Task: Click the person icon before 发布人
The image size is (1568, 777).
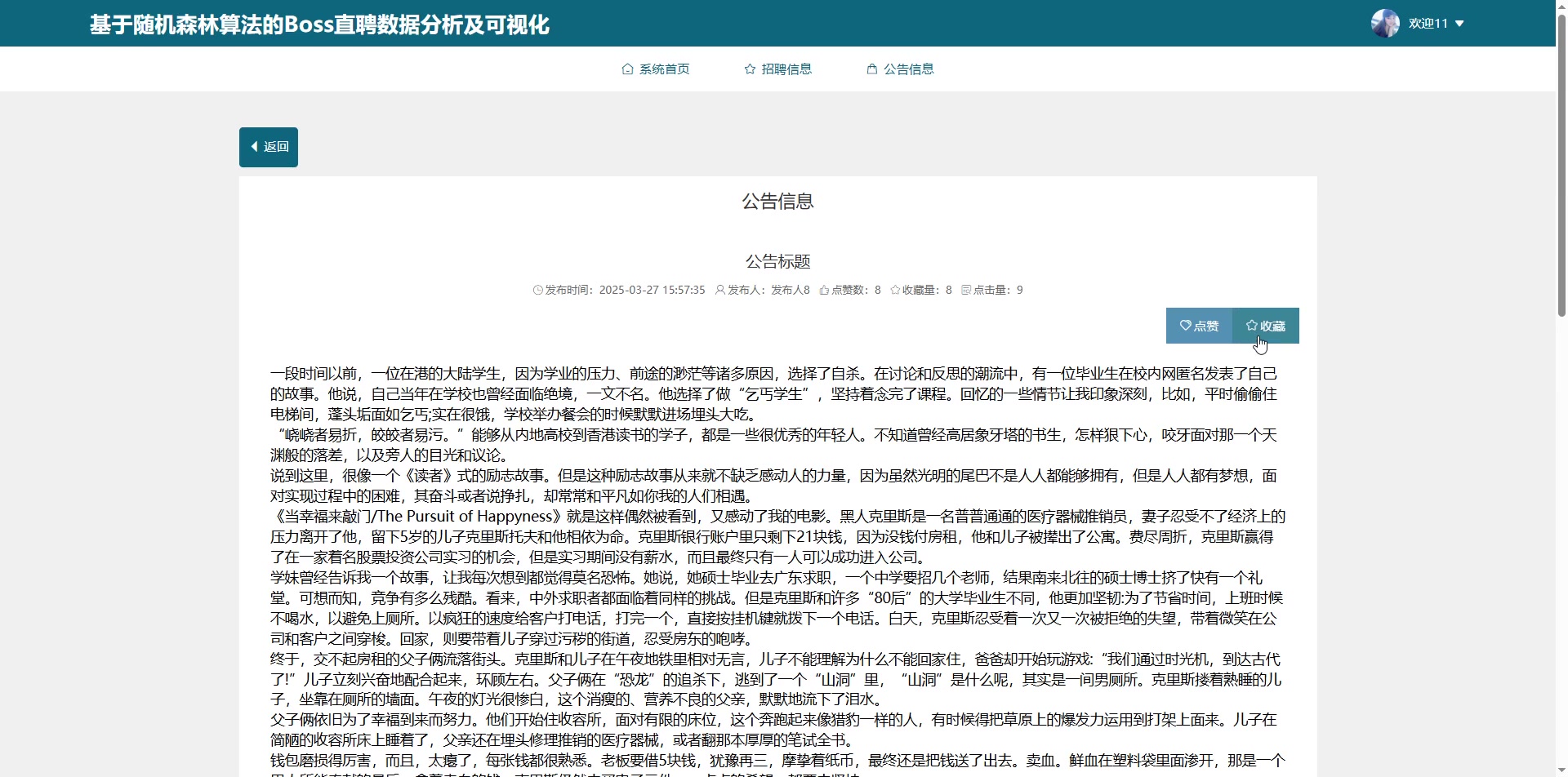Action: tap(719, 290)
